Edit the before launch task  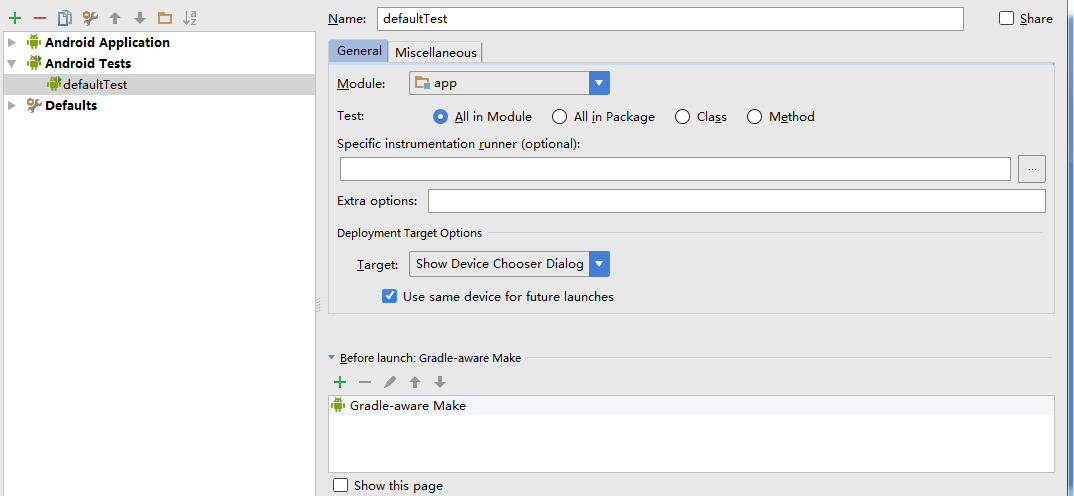390,382
